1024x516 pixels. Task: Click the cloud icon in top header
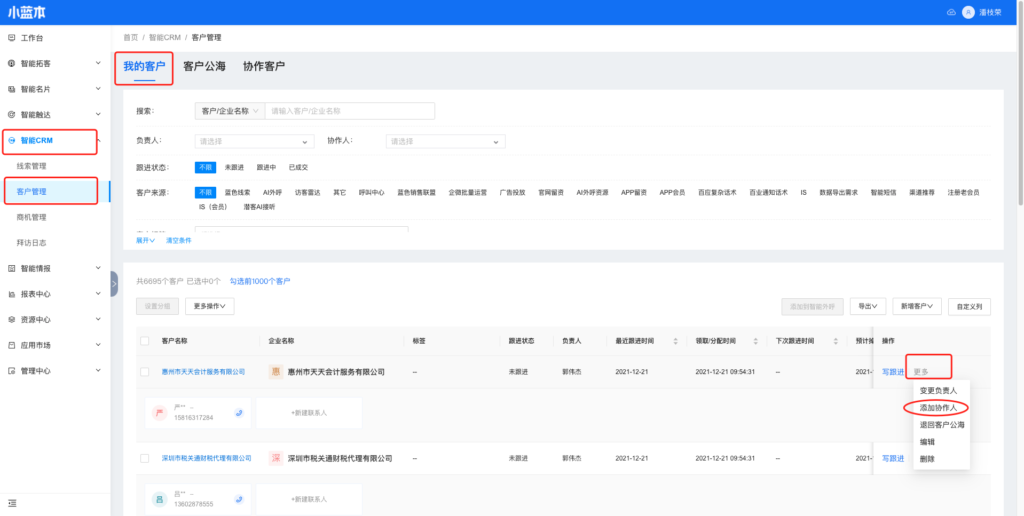[949, 12]
